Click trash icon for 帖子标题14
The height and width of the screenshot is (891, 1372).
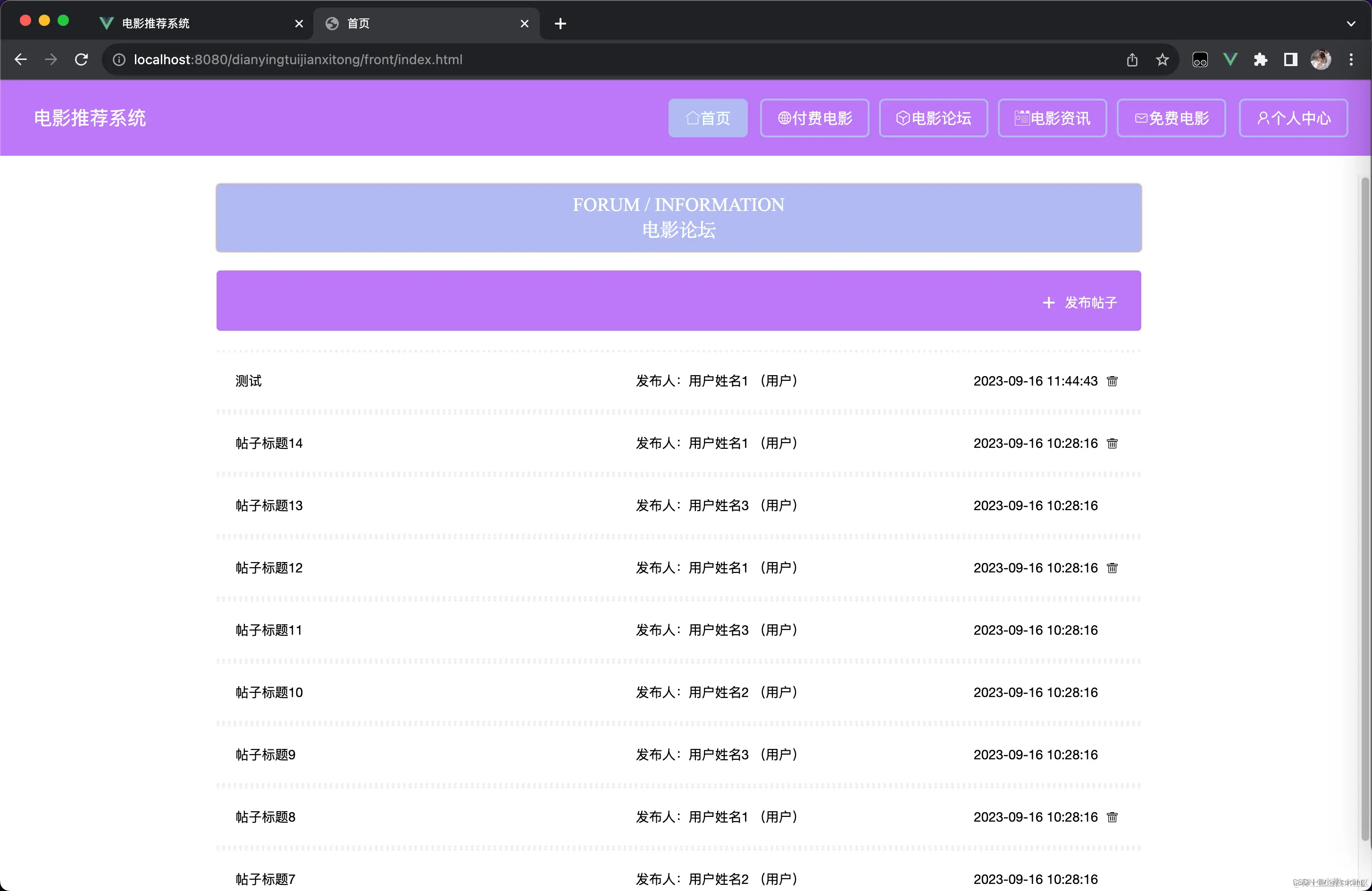pos(1112,444)
